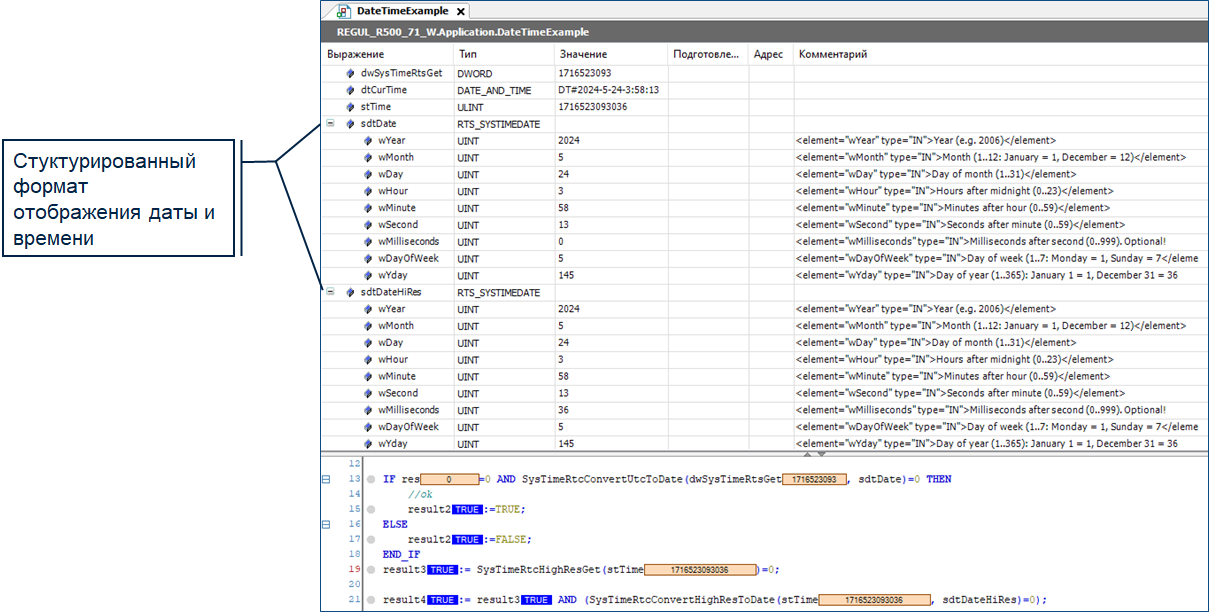Switch to the DateTimeExample tab
Viewport: 1209px width, 612px height.
click(404, 11)
